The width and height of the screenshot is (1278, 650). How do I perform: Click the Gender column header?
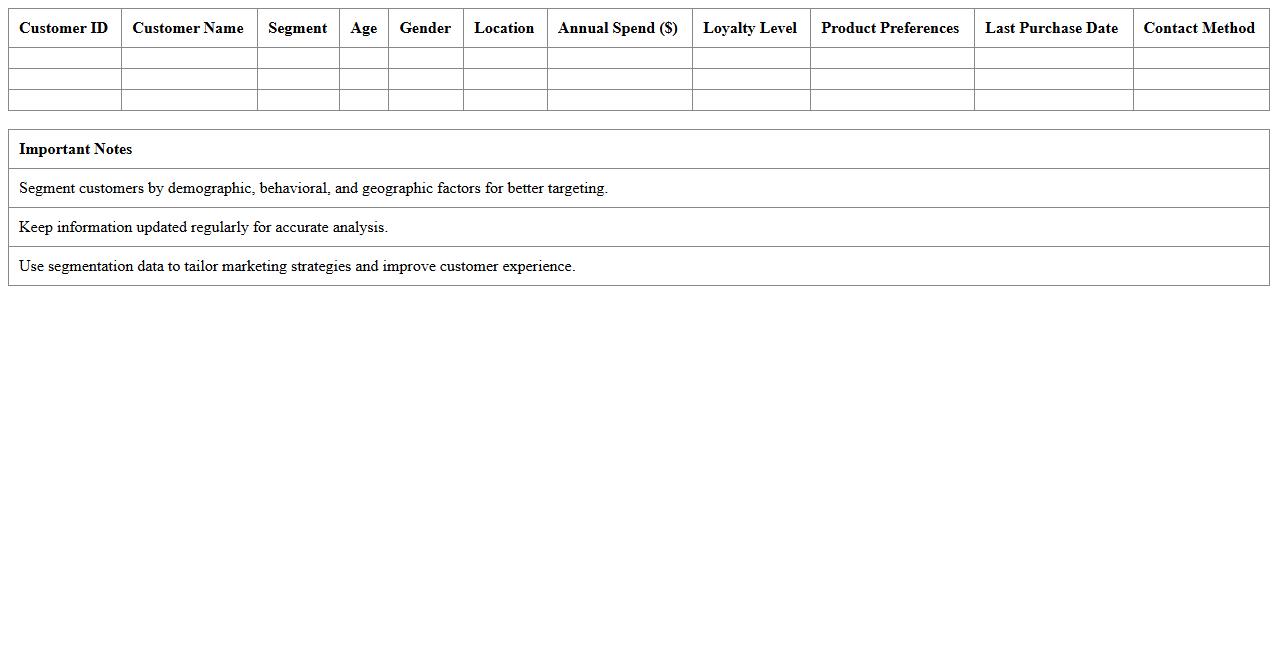(425, 28)
